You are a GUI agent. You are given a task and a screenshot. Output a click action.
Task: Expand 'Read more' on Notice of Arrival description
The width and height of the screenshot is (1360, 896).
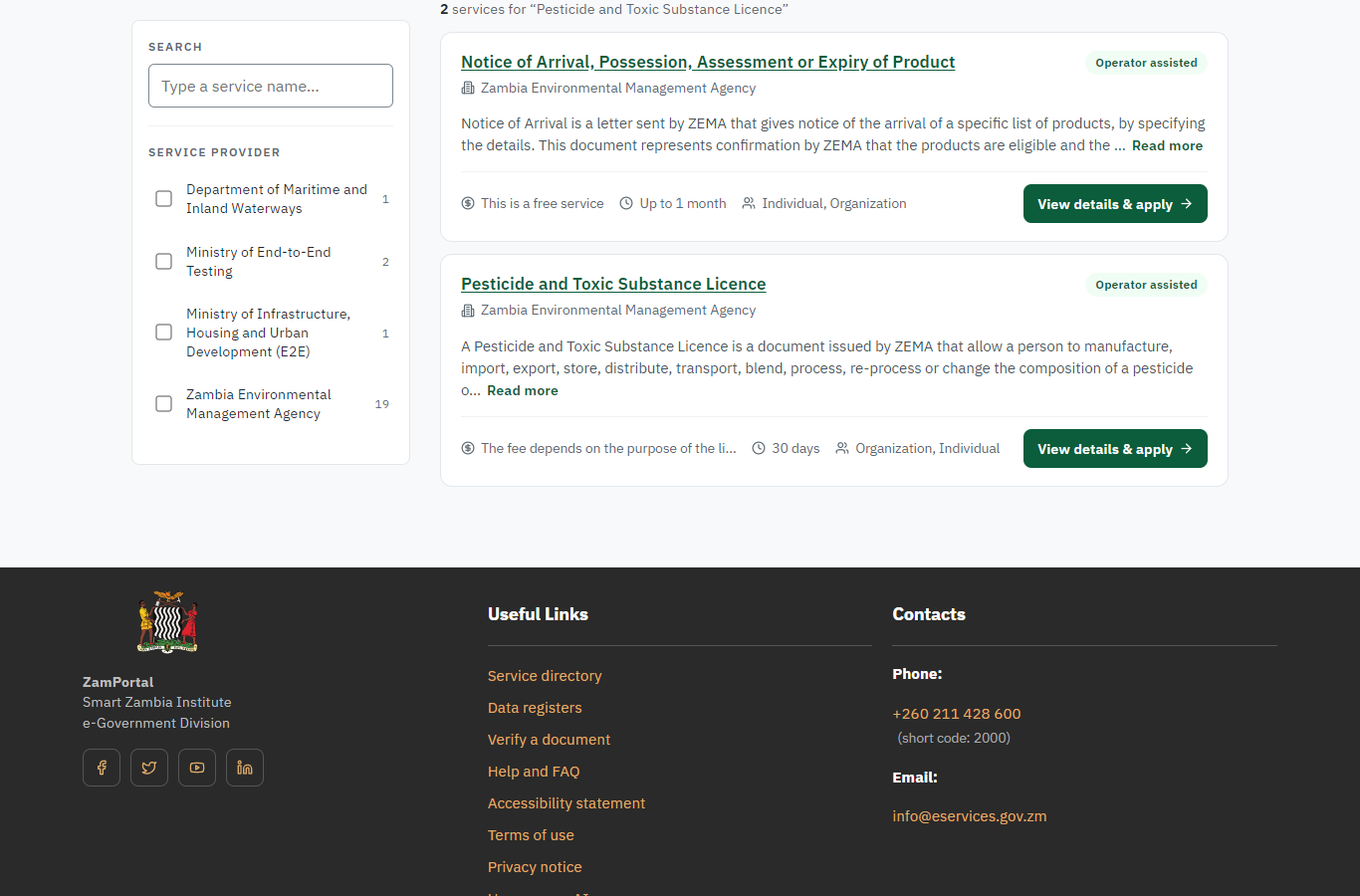[1167, 145]
